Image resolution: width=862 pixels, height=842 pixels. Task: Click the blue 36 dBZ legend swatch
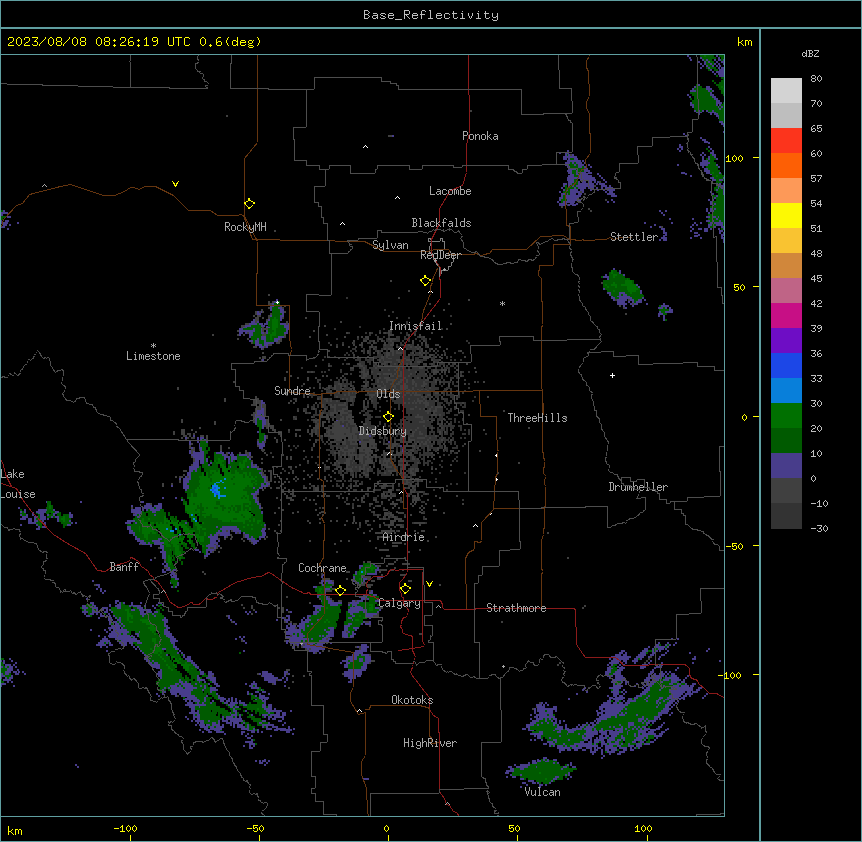pyautogui.click(x=786, y=365)
